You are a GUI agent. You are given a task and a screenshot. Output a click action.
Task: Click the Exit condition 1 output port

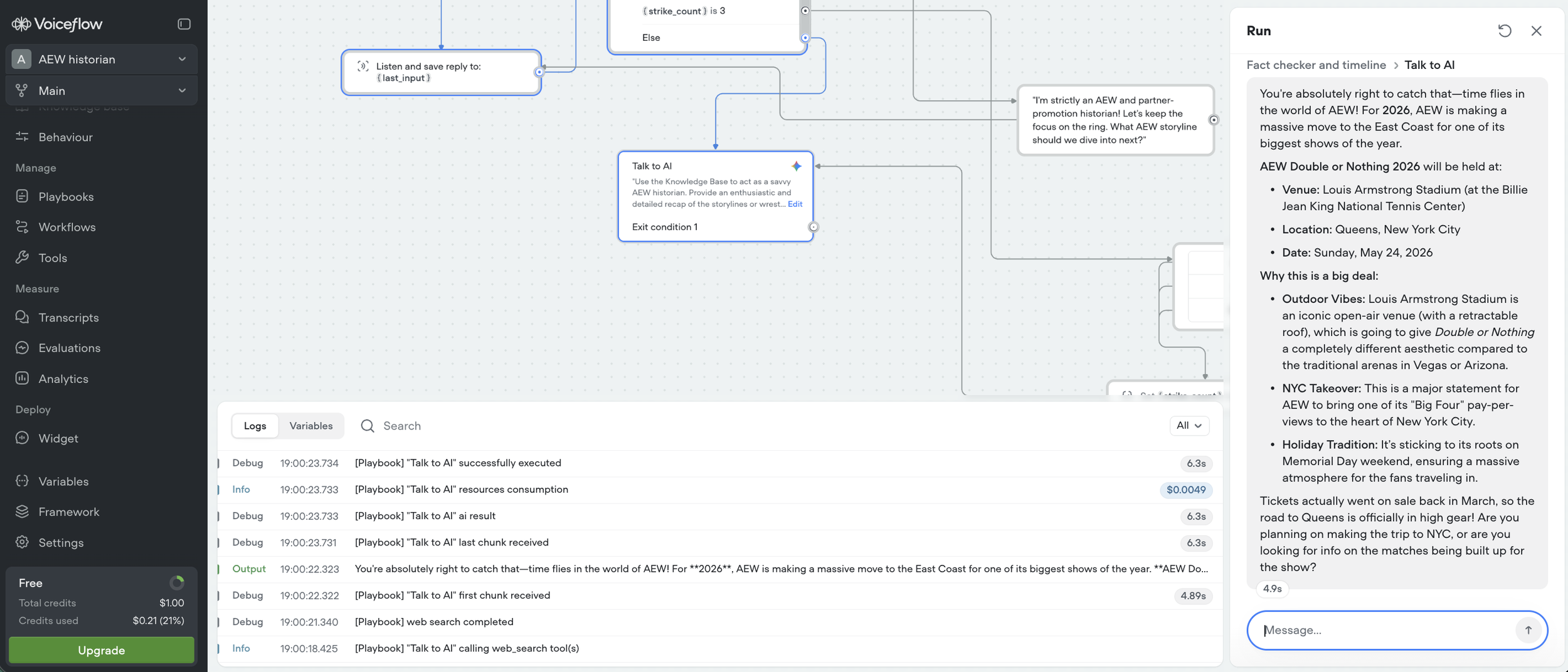[813, 227]
